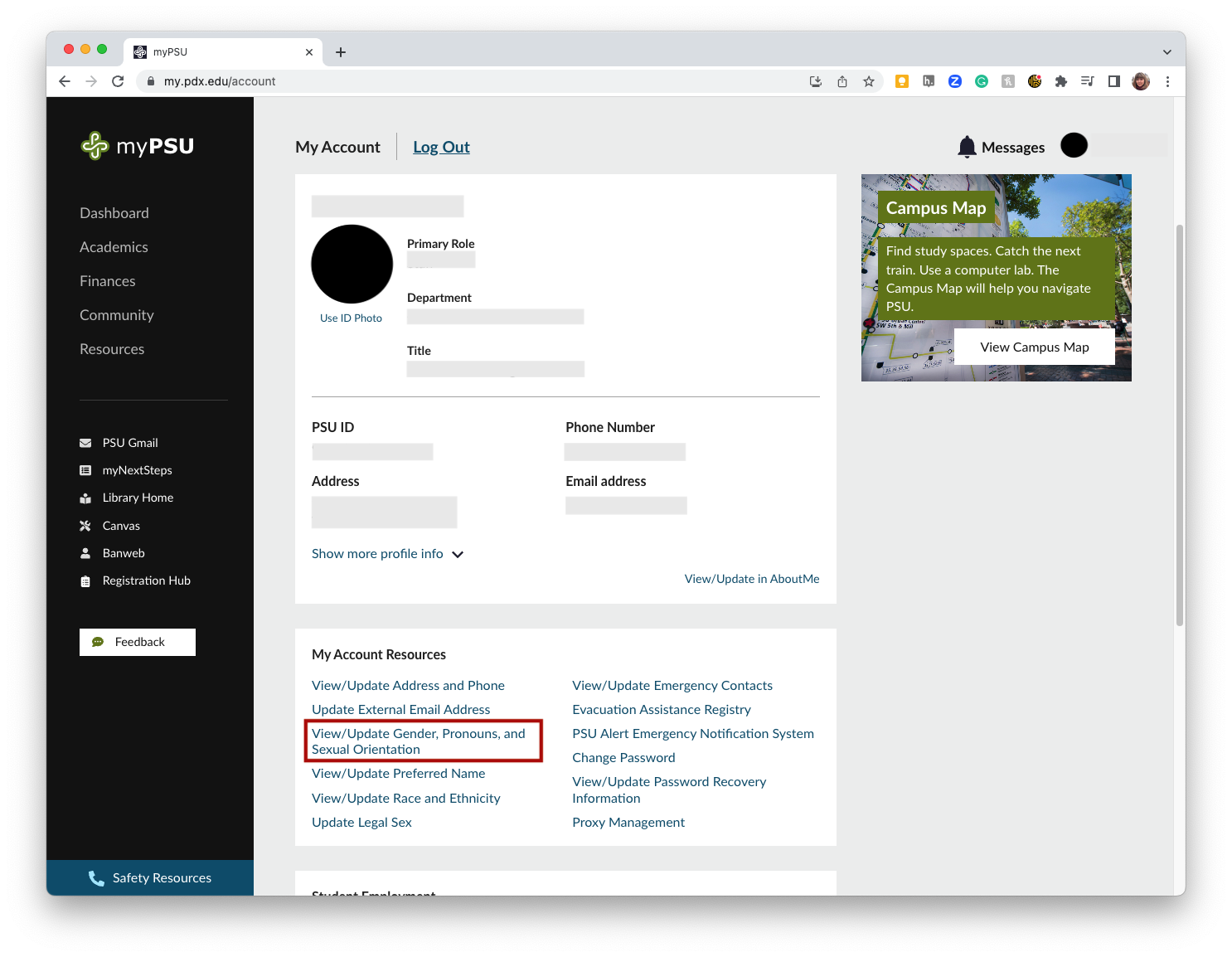Click the Log Out link

(x=441, y=147)
